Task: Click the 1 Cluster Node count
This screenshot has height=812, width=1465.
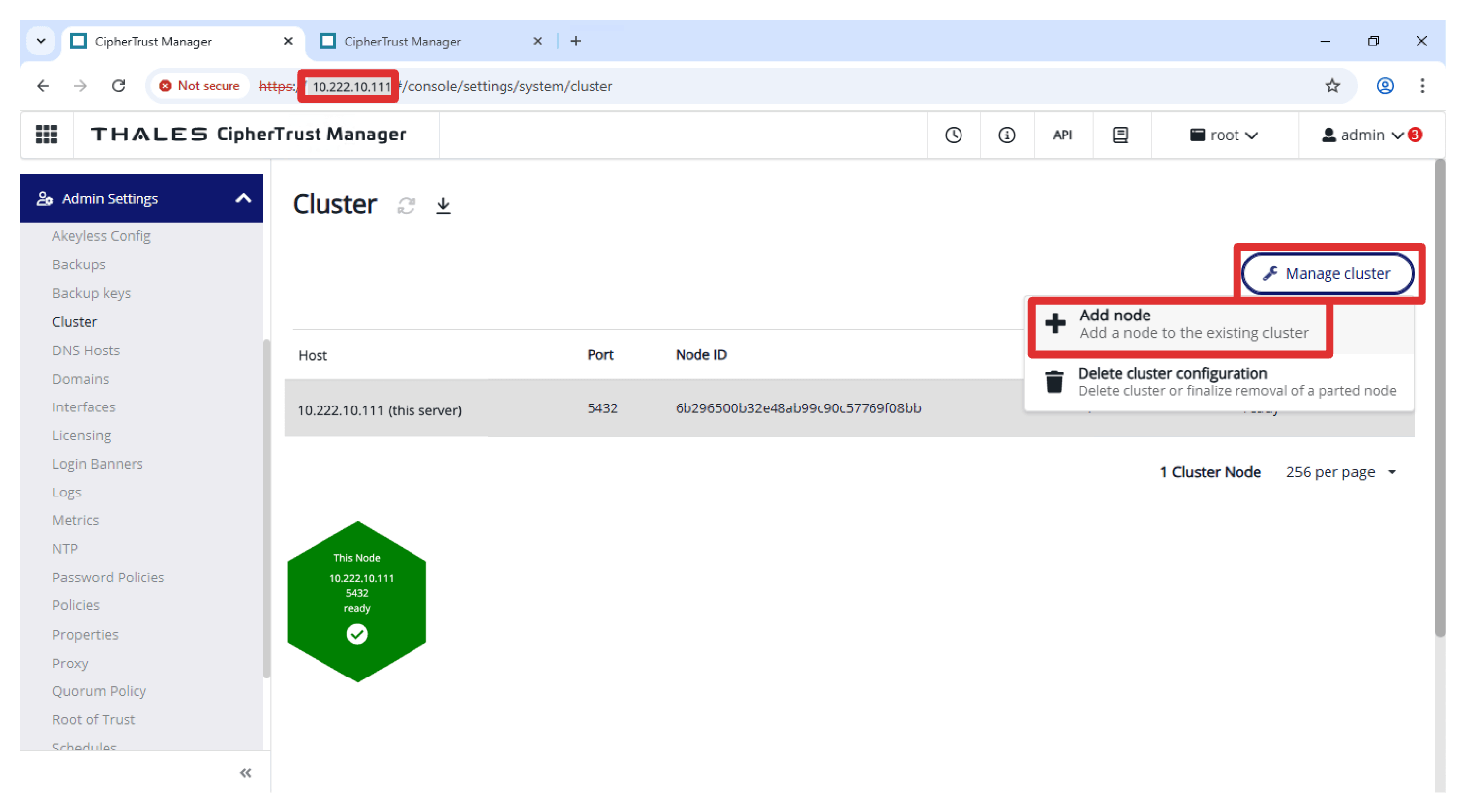Action: pos(1211,472)
